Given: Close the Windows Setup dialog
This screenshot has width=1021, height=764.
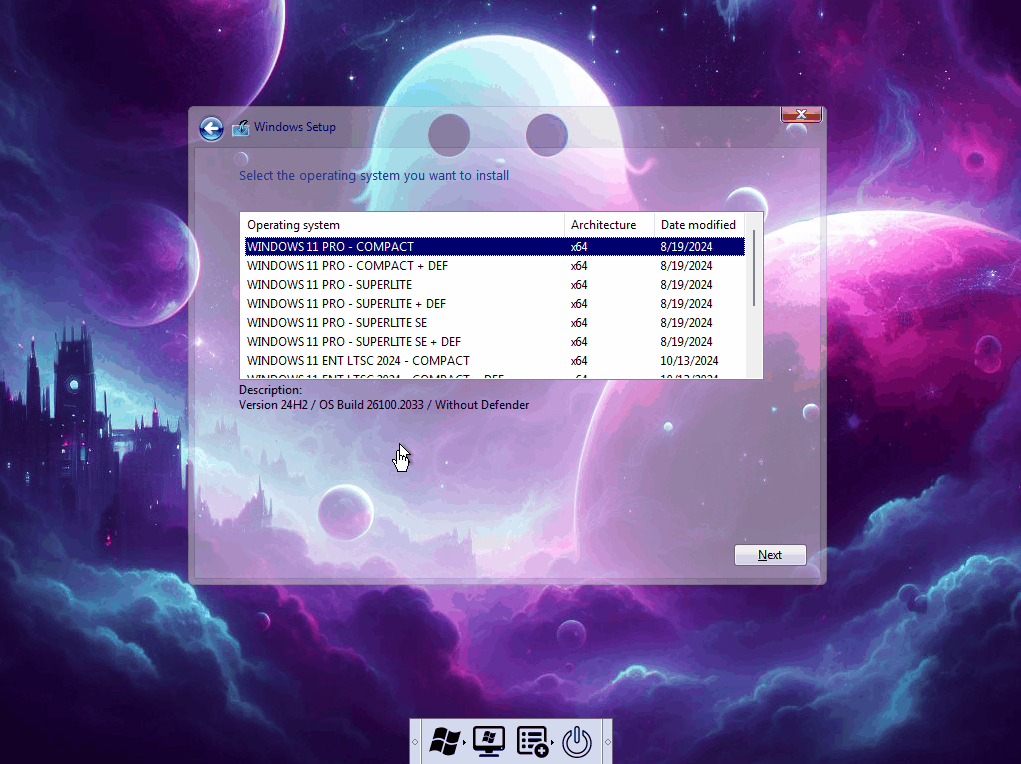Looking at the screenshot, I should (802, 114).
